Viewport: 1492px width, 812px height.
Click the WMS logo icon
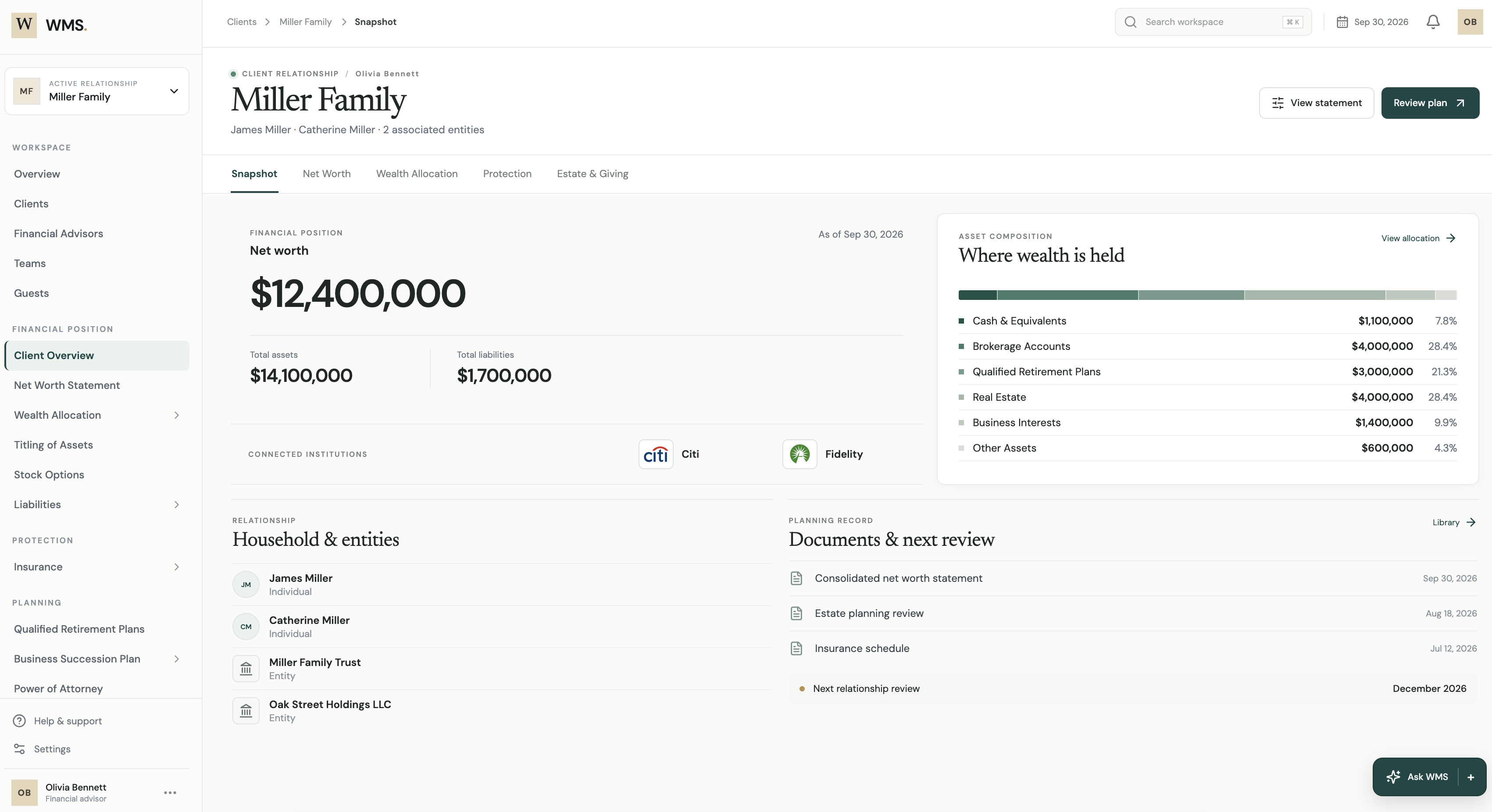[24, 25]
